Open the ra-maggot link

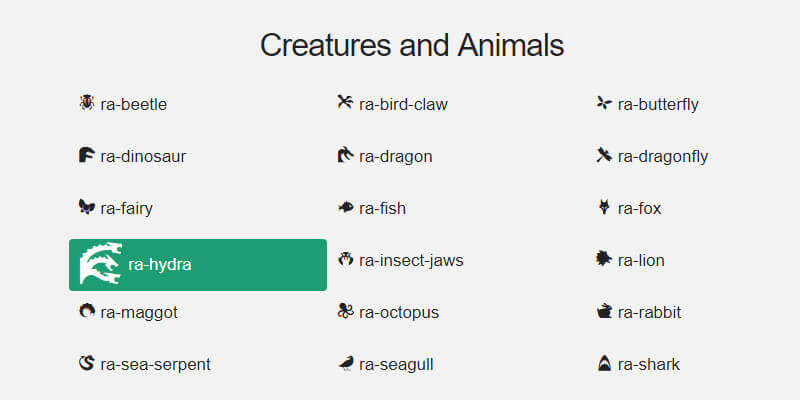pos(139,312)
